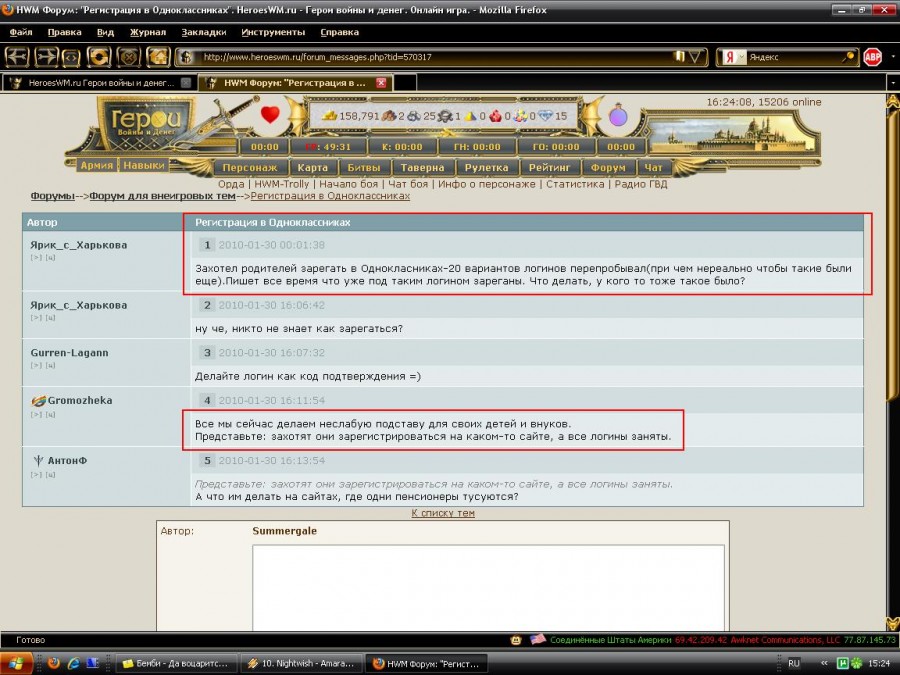Click the browser Back arrow button
The image size is (900, 675).
[x=19, y=57]
